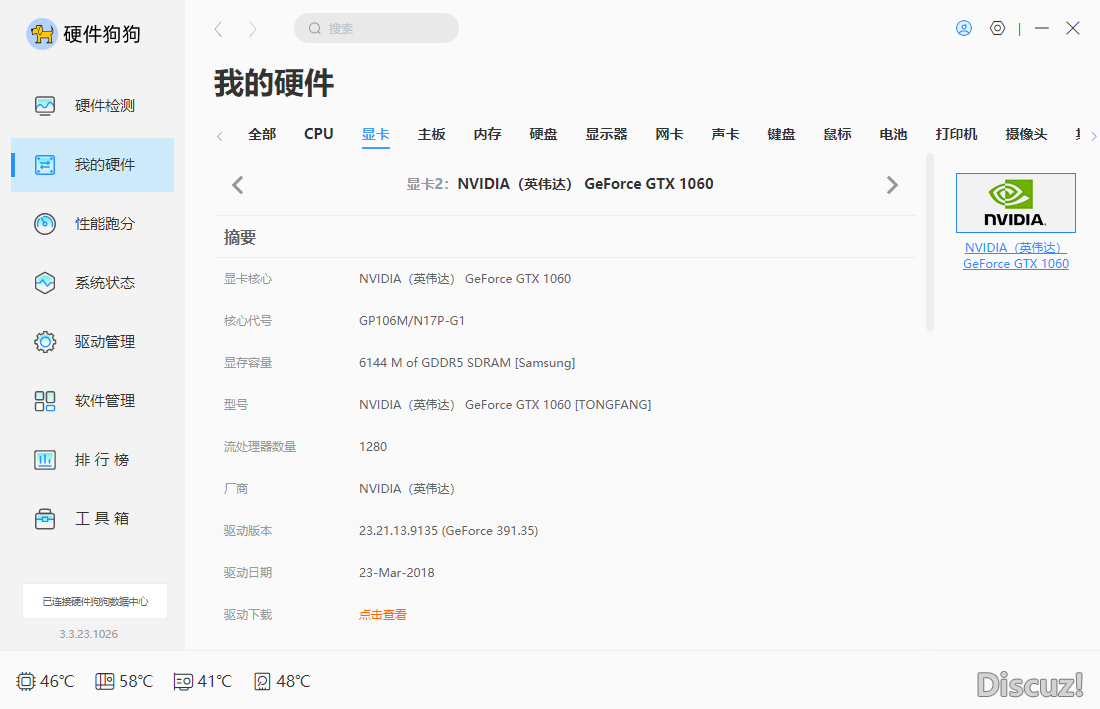This screenshot has height=709, width=1100.
Task: Switch to the 声卡 tab
Action: 725,134
